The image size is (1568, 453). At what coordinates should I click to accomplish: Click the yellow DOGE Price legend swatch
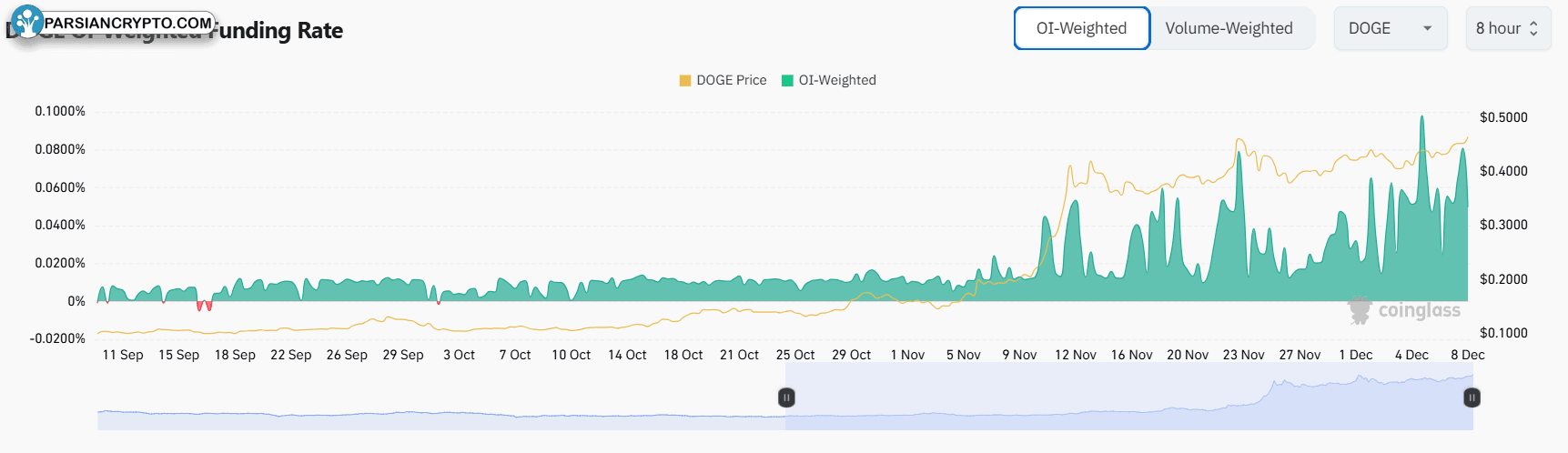pyautogui.click(x=685, y=80)
